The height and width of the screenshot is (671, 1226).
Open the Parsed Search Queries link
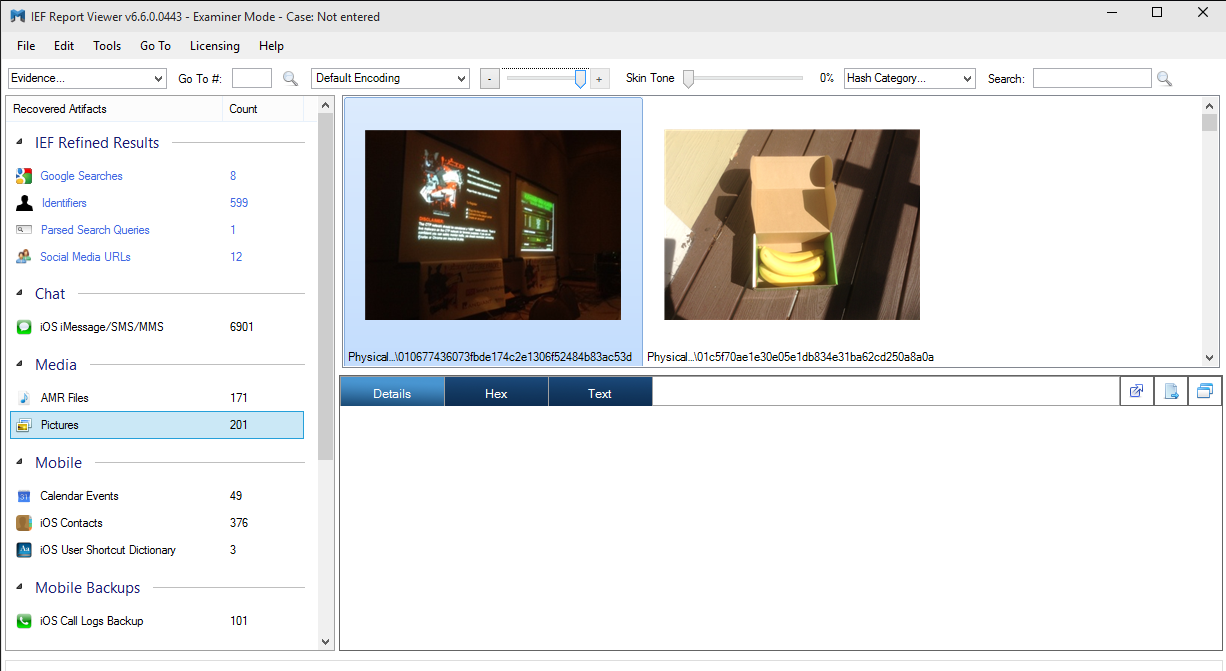95,230
